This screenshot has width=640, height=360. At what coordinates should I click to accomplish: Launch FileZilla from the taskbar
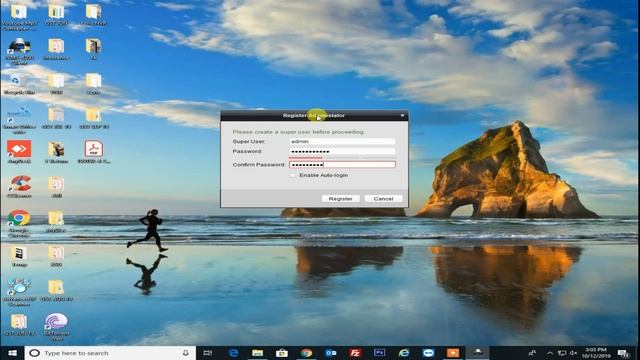point(355,353)
